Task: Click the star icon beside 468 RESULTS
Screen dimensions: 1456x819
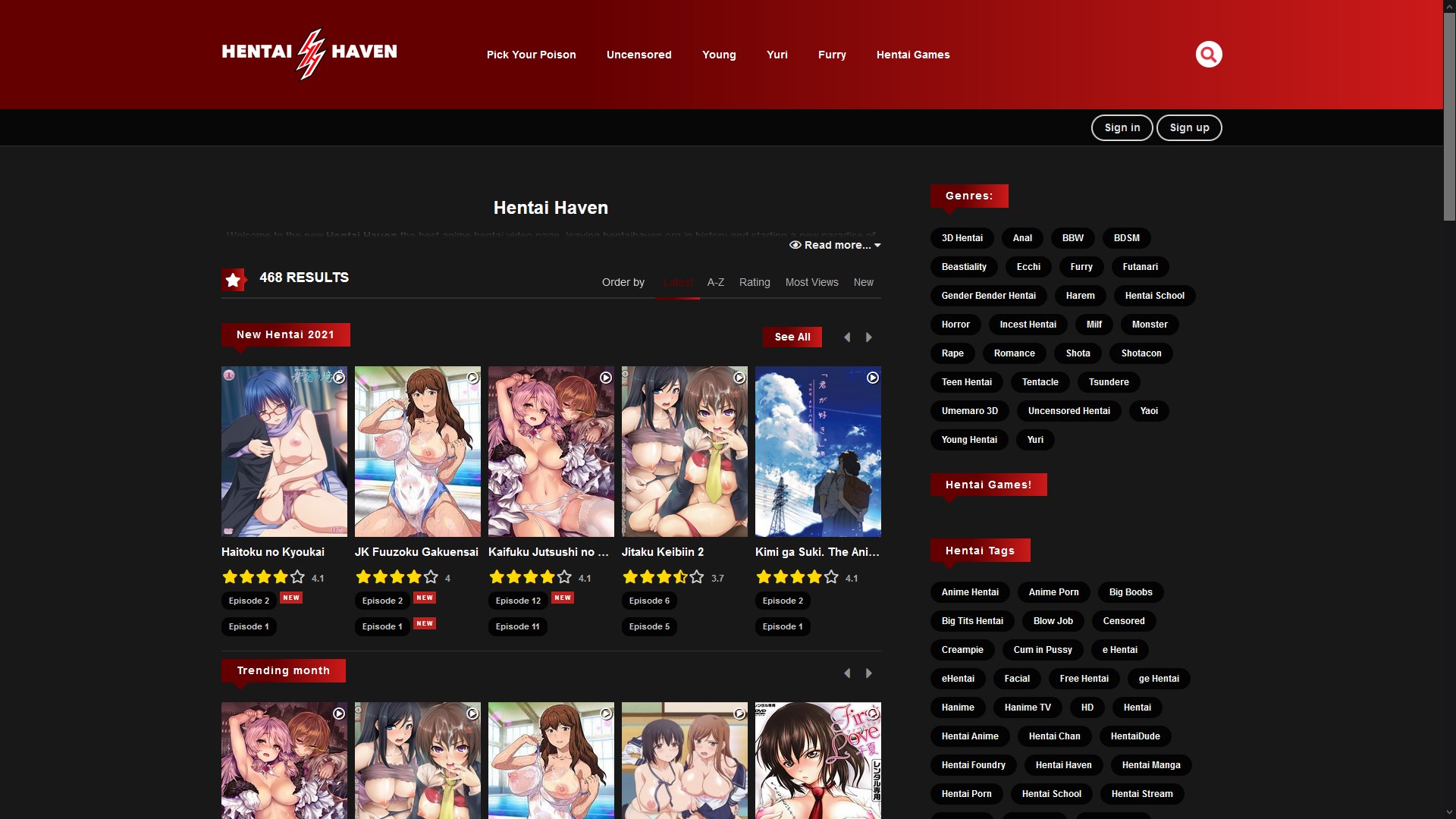Action: 234,280
